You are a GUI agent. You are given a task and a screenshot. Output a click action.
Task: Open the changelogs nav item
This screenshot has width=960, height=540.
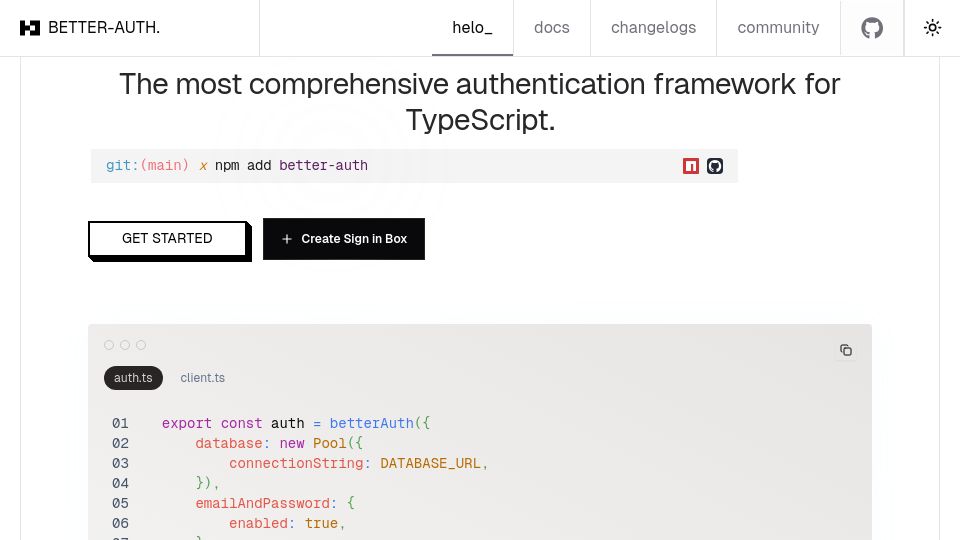(653, 28)
